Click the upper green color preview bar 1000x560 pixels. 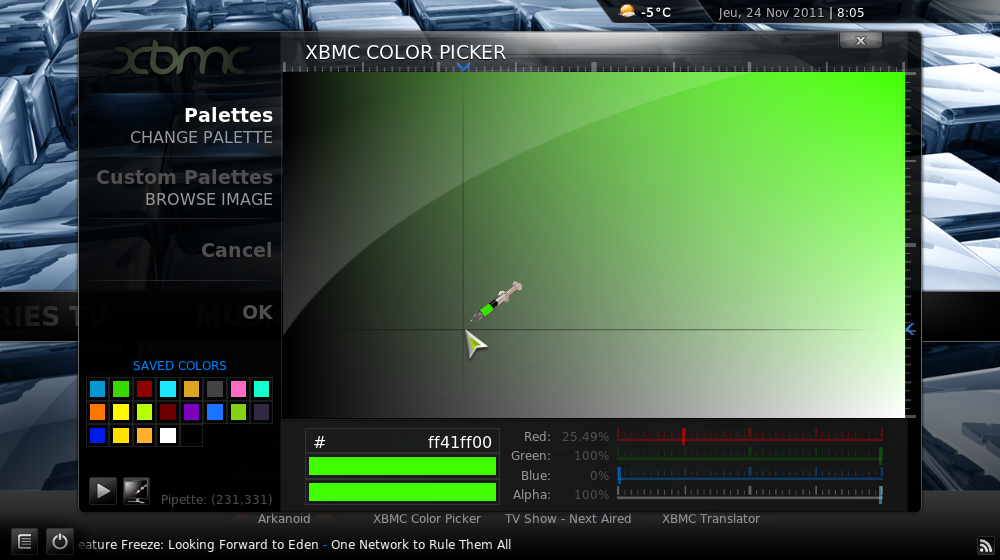pos(402,466)
